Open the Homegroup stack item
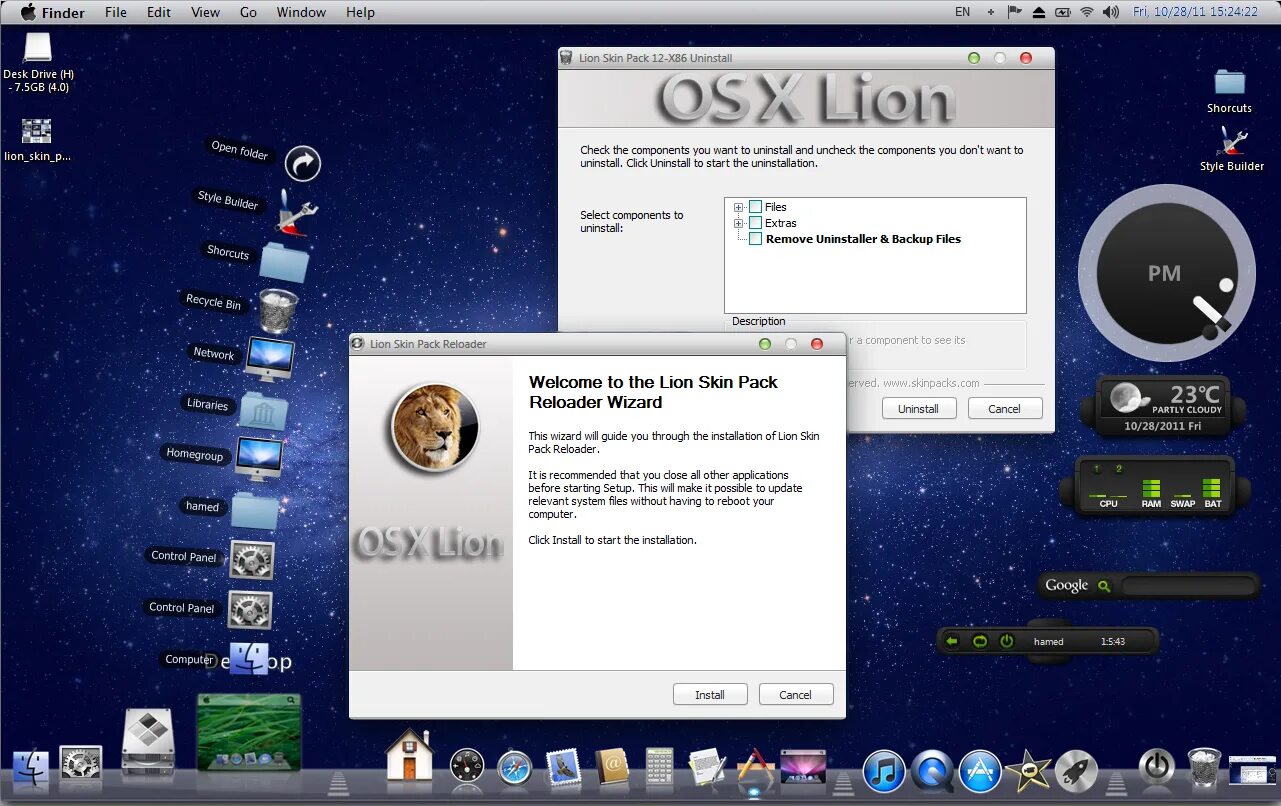1281x806 pixels. [x=259, y=458]
